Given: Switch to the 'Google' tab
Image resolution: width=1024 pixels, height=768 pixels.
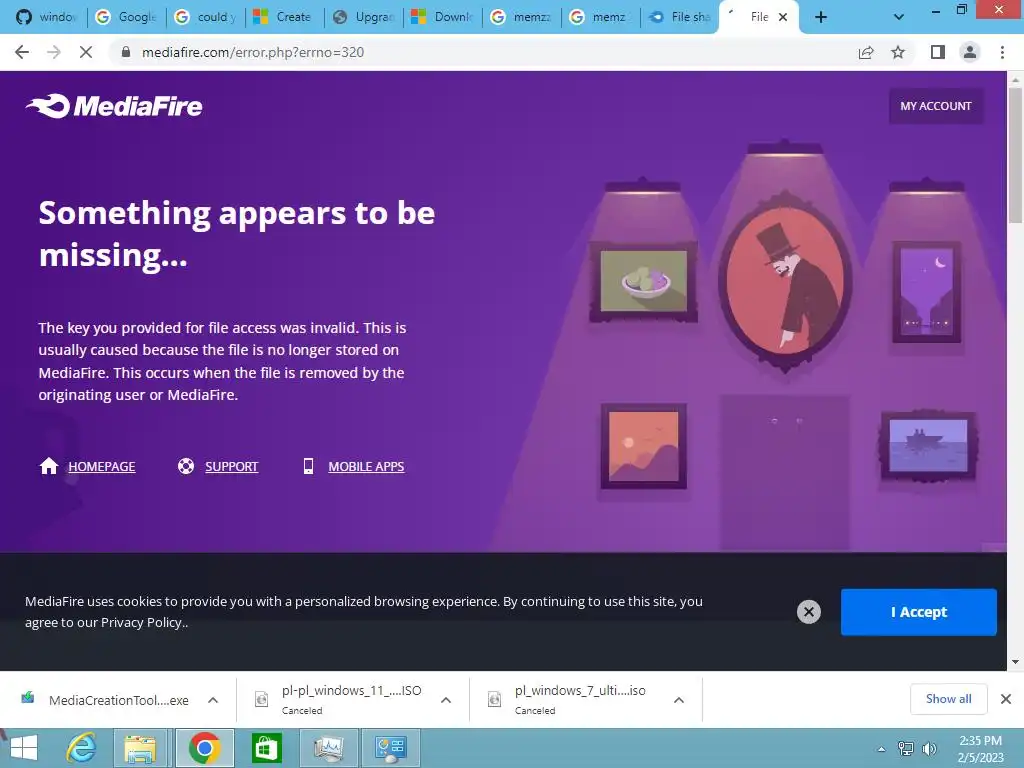Looking at the screenshot, I should [126, 17].
